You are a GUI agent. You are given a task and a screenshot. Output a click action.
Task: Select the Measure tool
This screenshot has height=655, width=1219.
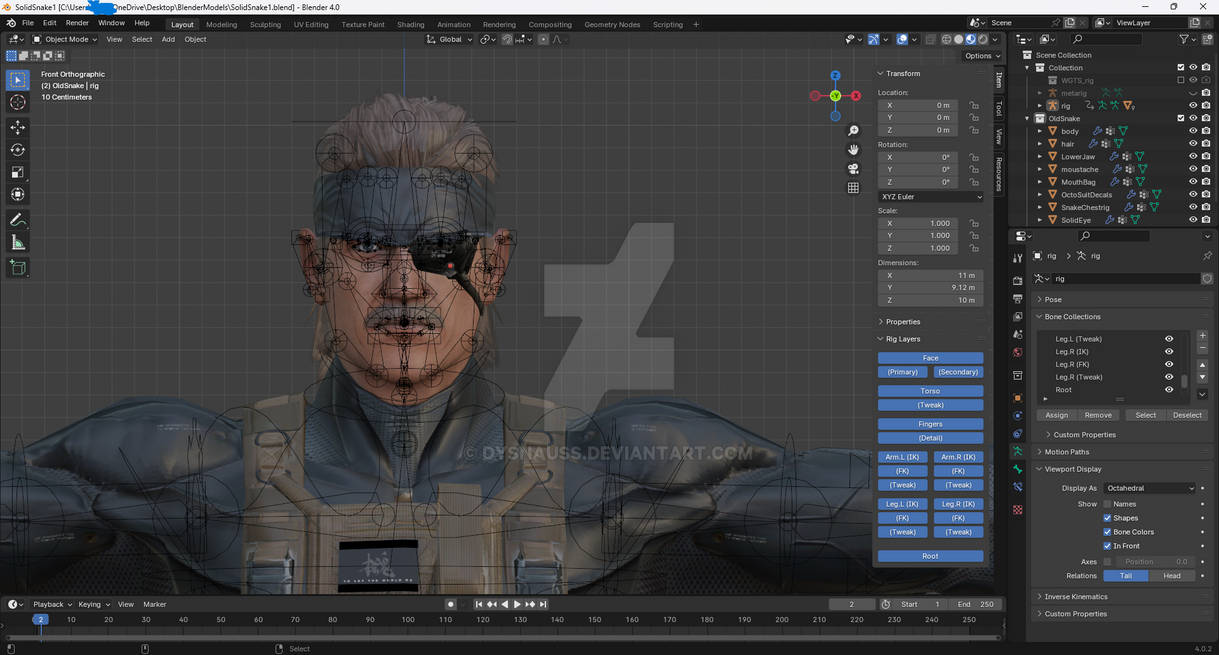point(18,242)
